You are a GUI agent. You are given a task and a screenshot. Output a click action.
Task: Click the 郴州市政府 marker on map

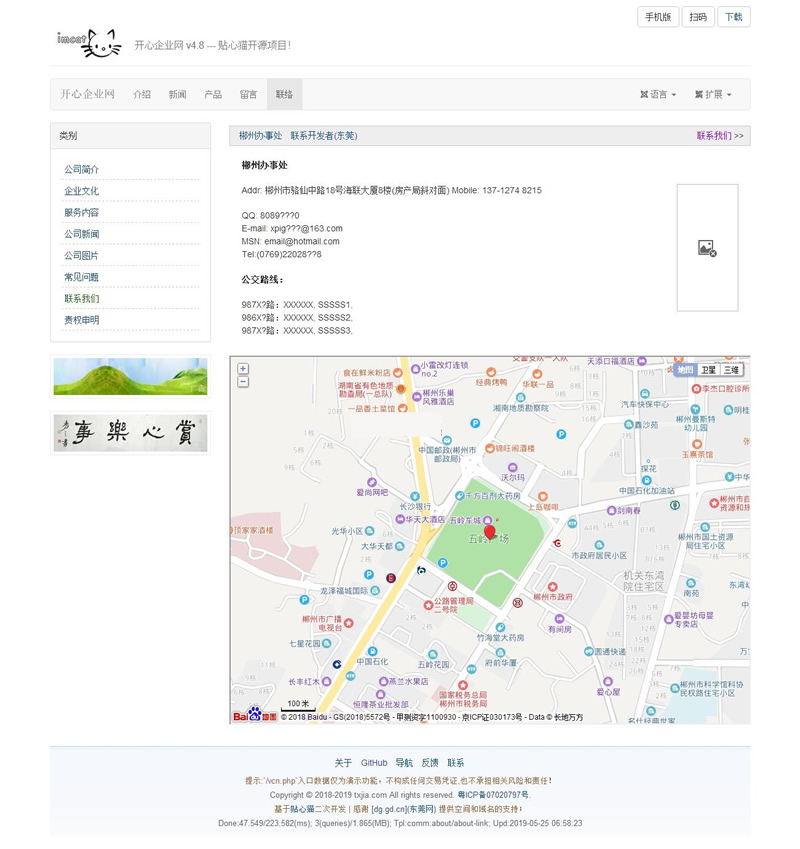(553, 587)
